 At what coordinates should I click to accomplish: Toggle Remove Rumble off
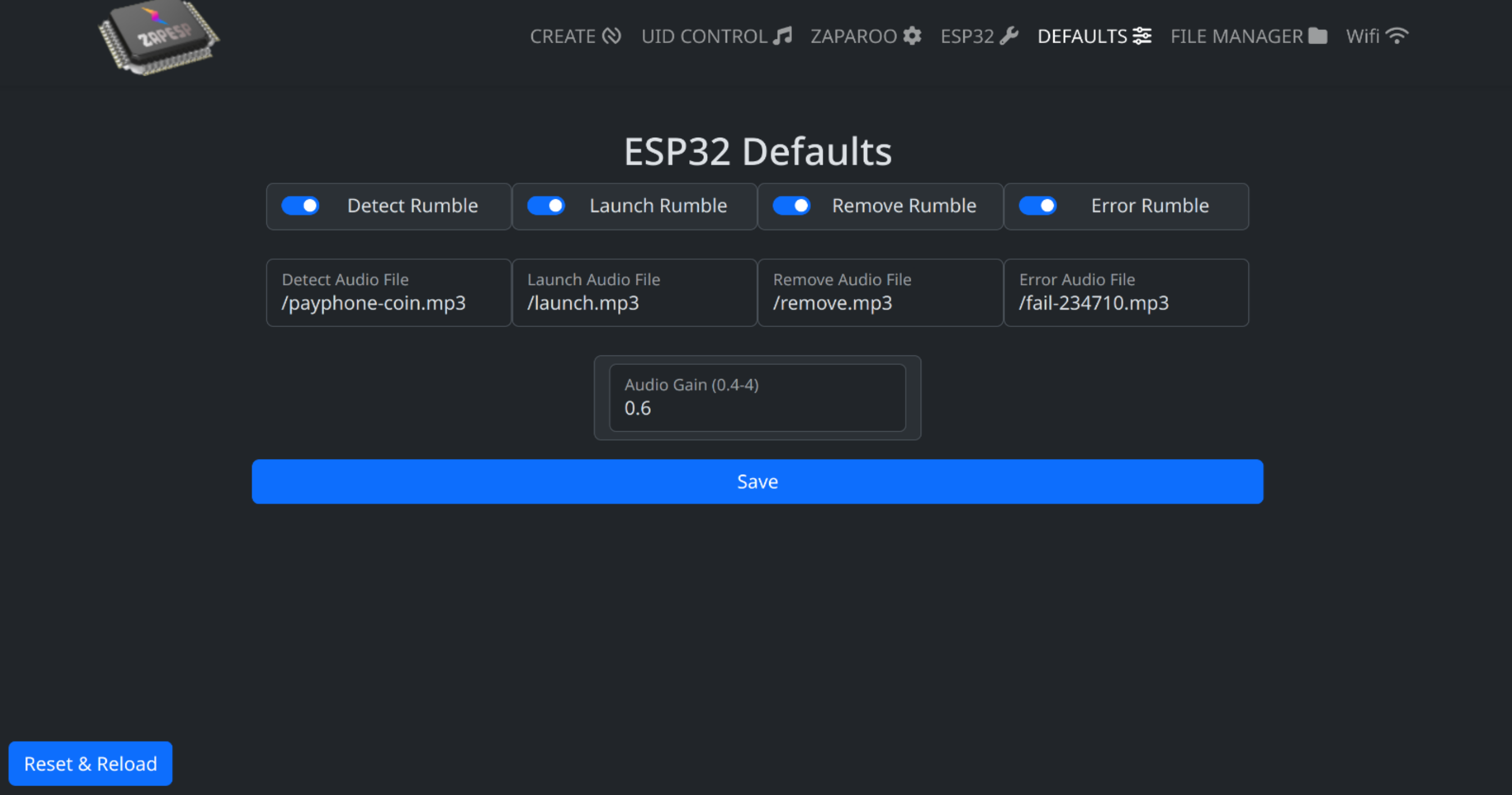coord(792,206)
